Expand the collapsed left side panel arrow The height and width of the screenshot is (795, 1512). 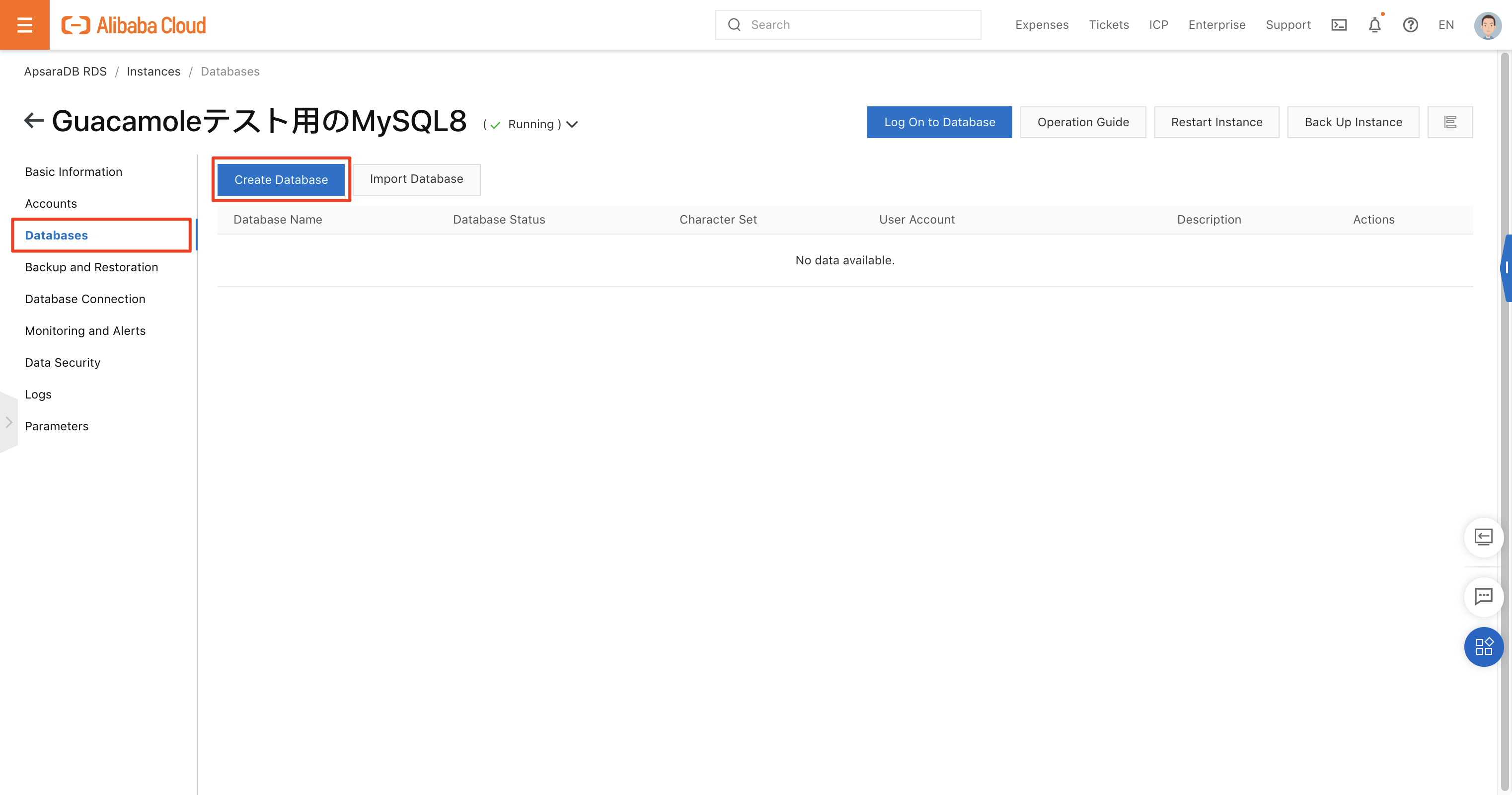coord(9,422)
